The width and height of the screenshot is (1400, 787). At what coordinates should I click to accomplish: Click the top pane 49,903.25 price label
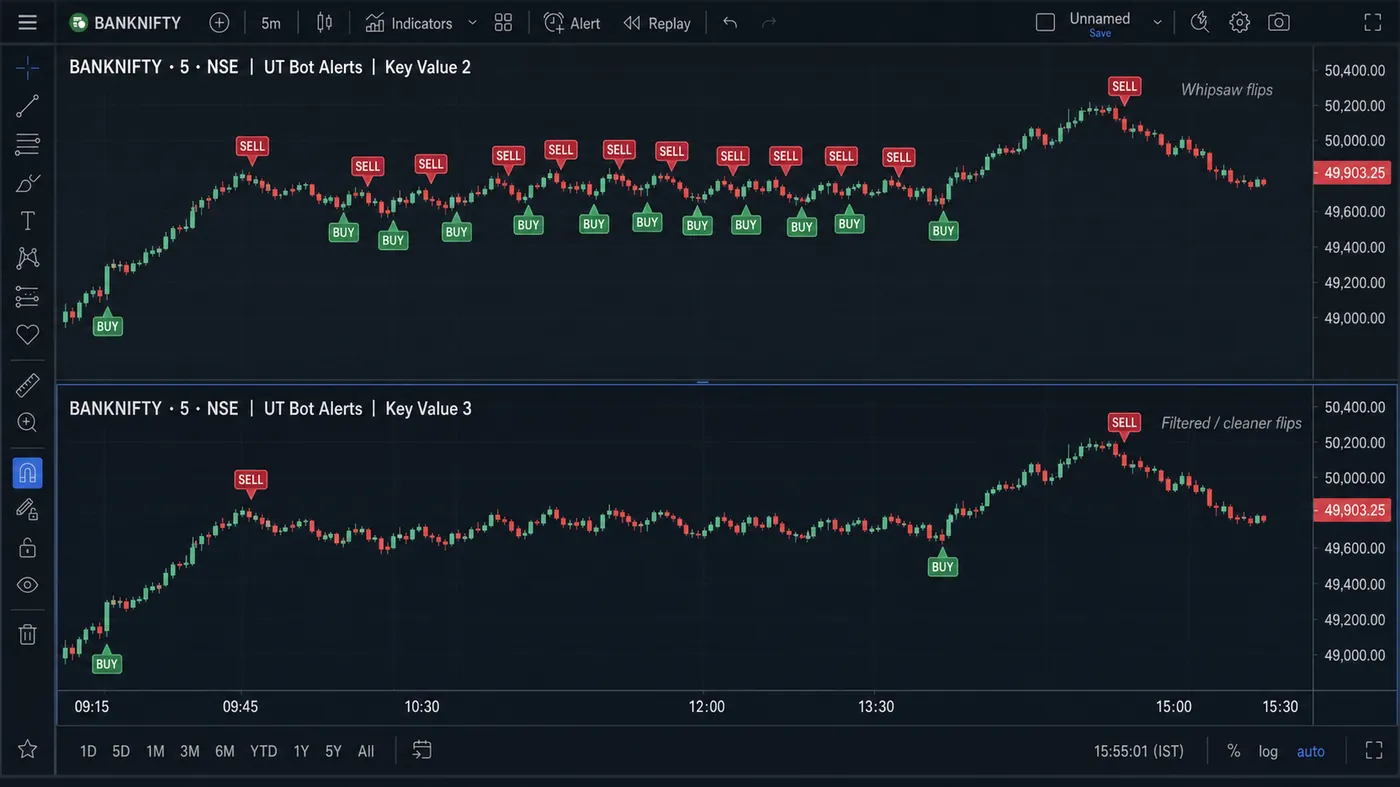click(x=1354, y=173)
